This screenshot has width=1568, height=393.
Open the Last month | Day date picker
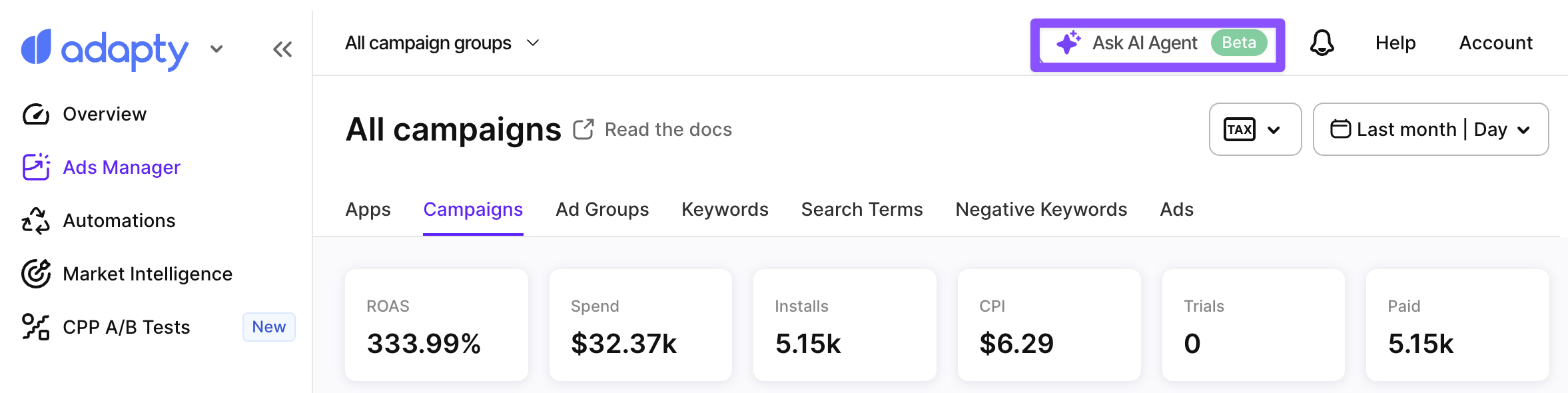[1431, 129]
